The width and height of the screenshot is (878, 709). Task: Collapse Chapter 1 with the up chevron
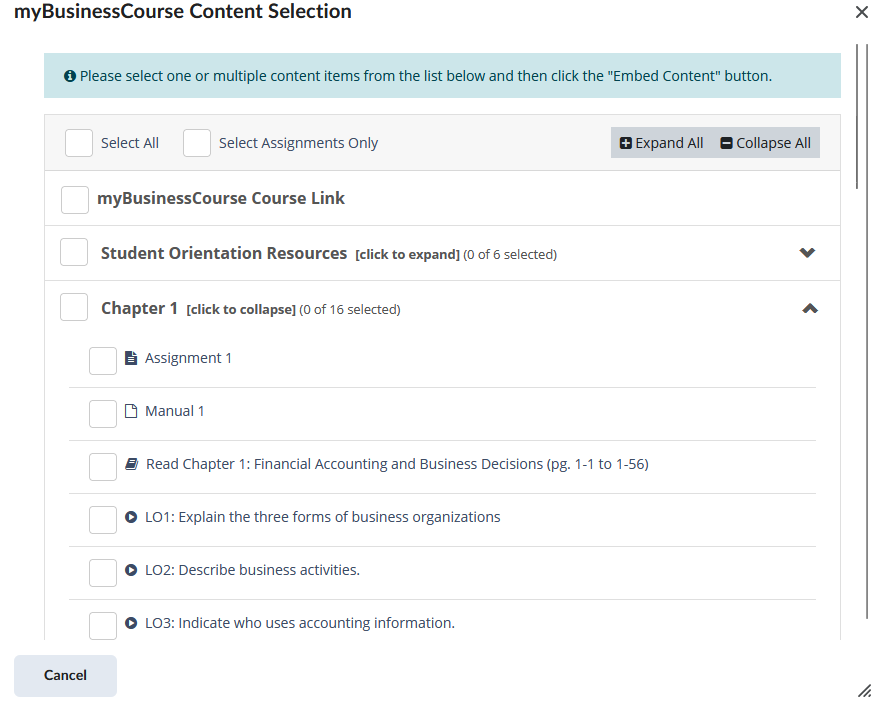810,308
